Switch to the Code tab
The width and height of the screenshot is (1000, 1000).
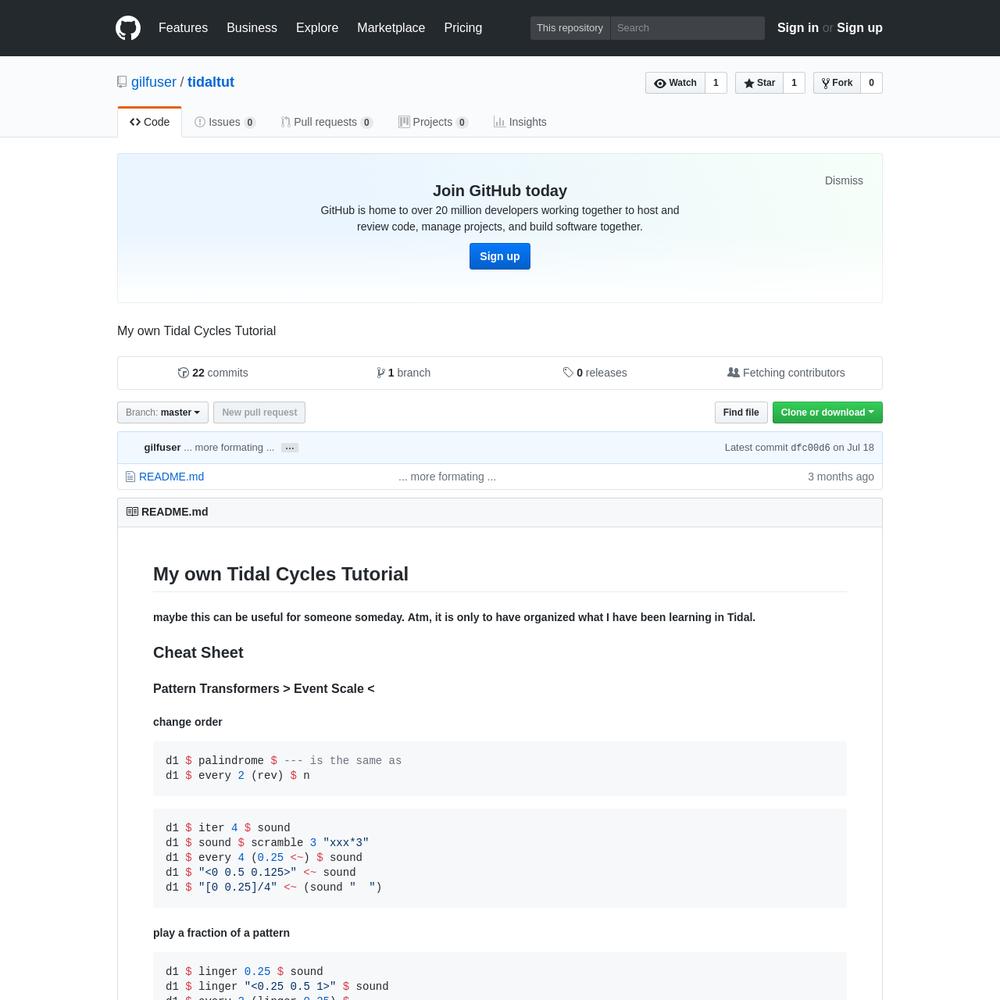point(150,122)
